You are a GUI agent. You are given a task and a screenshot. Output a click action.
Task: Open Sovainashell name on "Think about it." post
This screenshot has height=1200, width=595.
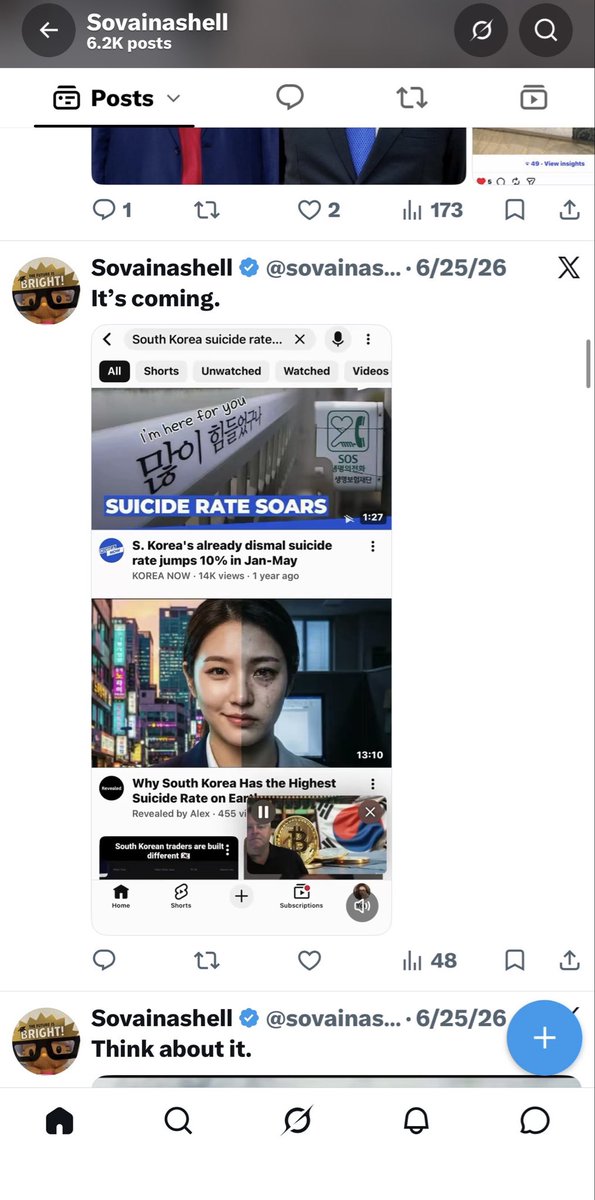coord(162,1018)
